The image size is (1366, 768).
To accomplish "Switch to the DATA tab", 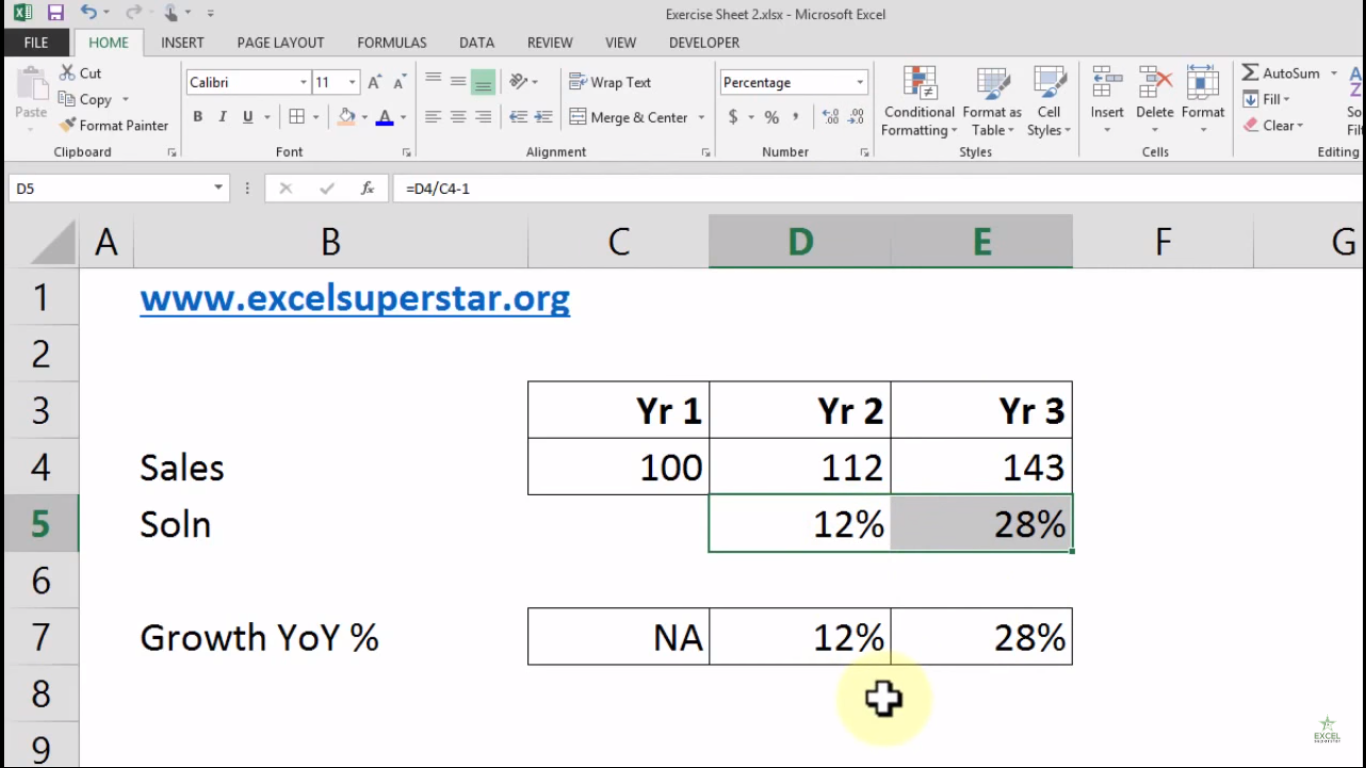I will [477, 43].
